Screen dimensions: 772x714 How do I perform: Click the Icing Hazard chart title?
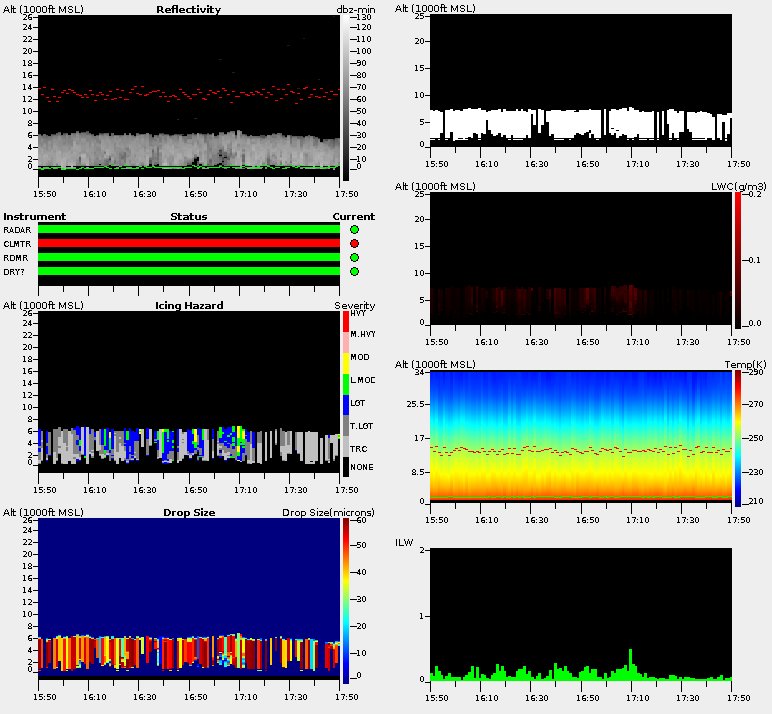click(188, 305)
